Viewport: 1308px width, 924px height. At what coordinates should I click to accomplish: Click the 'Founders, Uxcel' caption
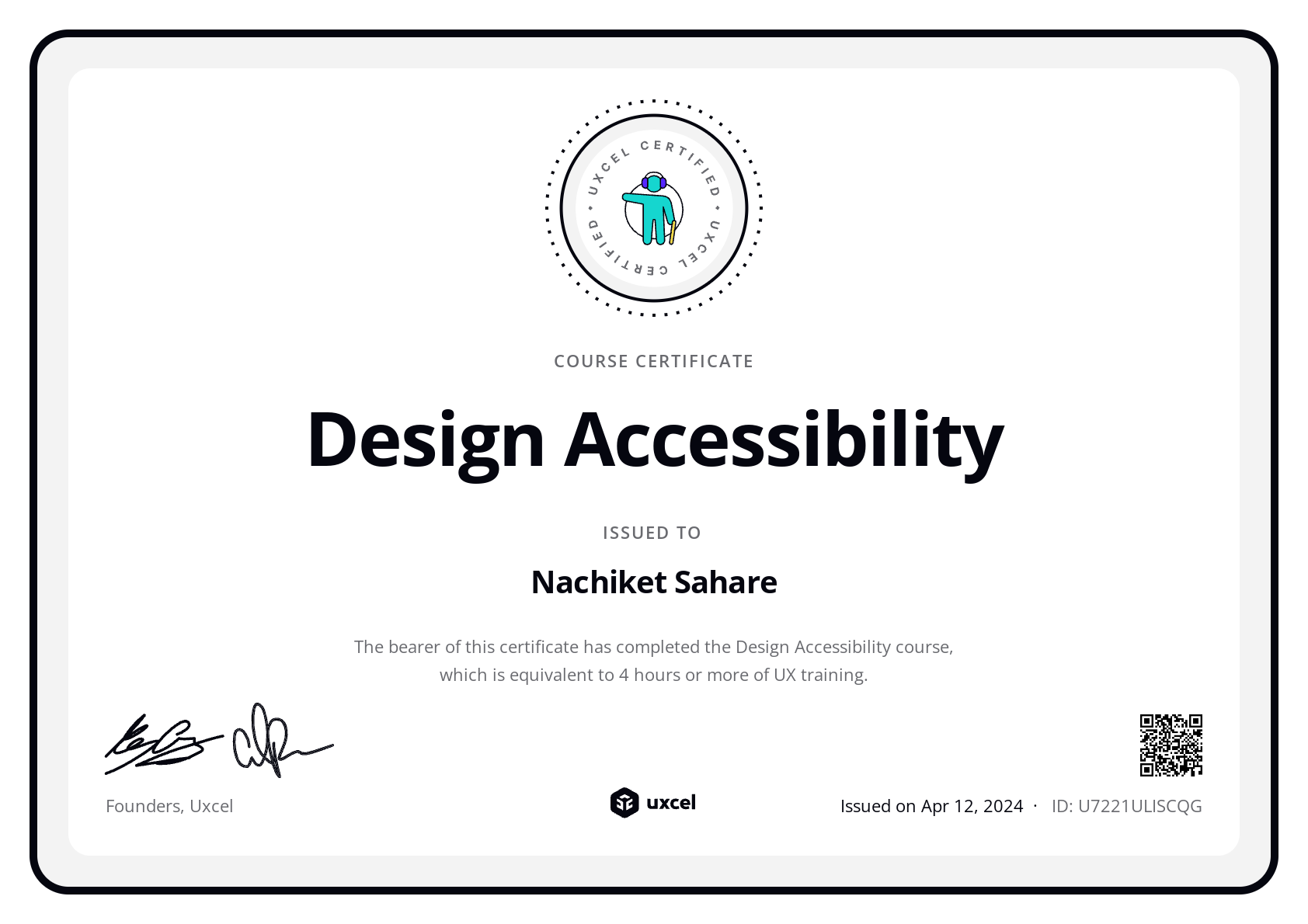(169, 806)
